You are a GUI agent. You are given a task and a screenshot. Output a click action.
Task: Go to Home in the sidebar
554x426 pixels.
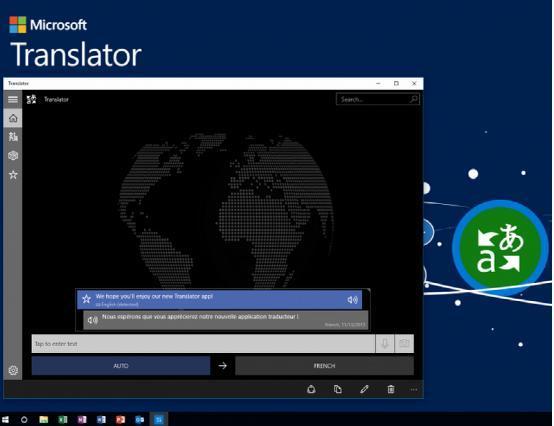[13, 118]
